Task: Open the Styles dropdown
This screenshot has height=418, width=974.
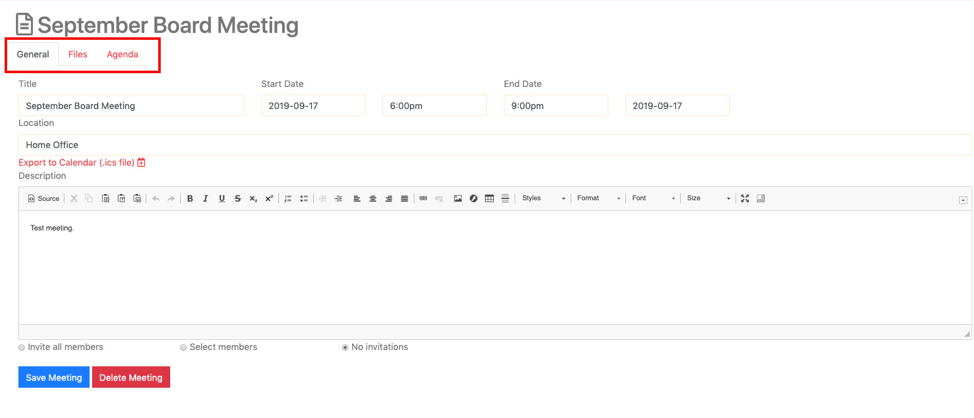Action: tap(543, 199)
